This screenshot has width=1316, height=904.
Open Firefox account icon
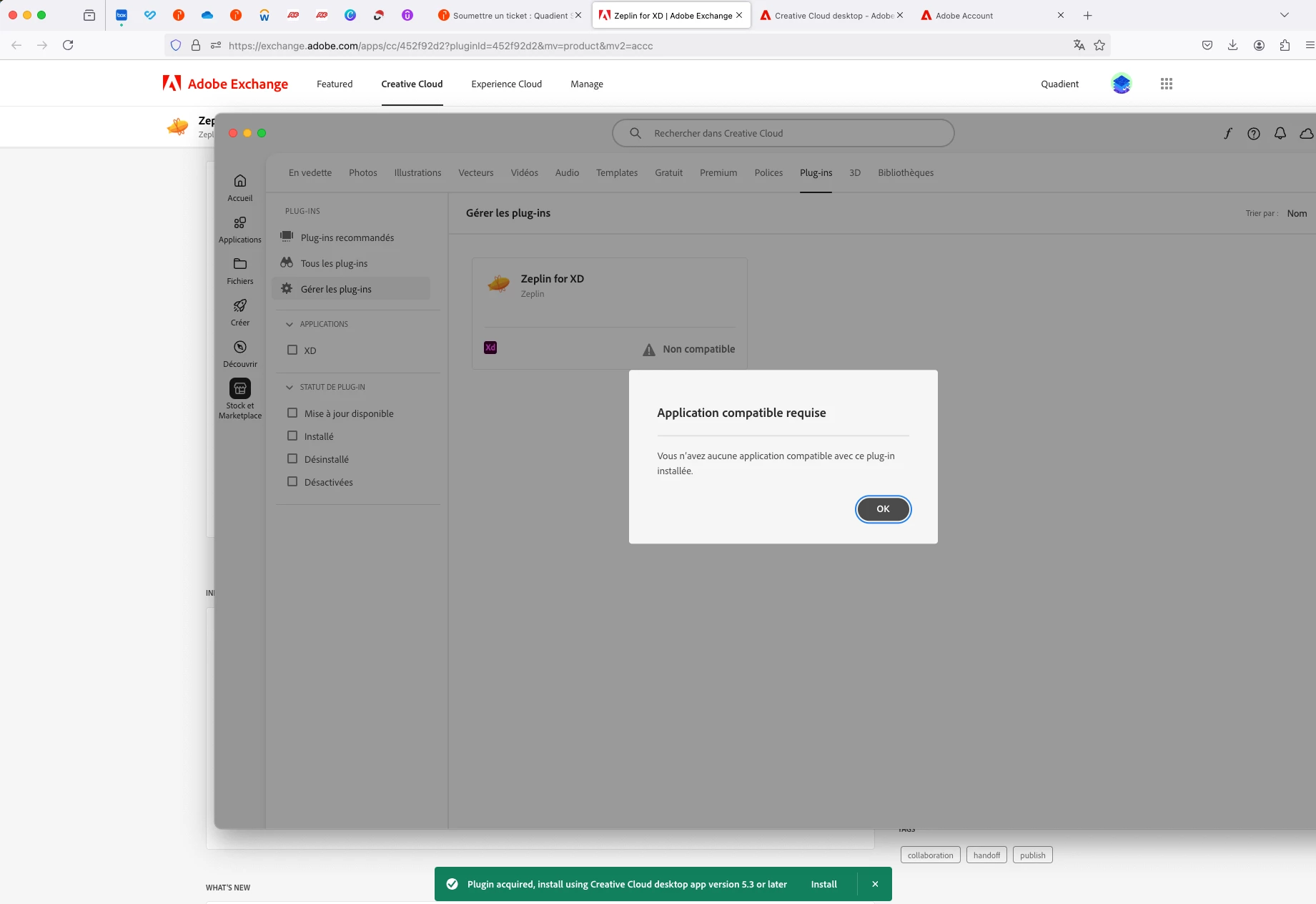point(1259,45)
